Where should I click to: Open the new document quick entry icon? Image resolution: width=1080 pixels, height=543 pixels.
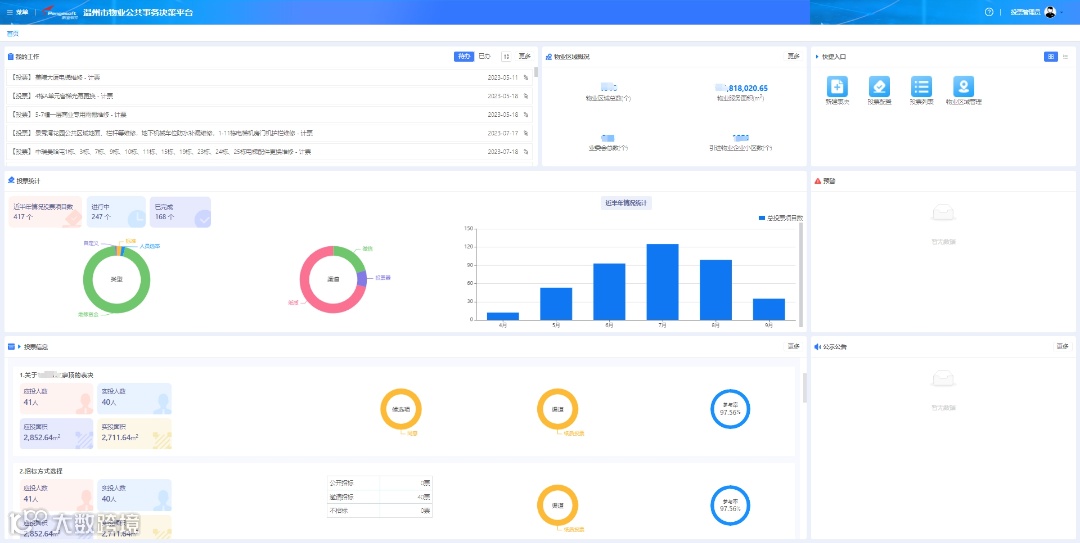coord(838,87)
